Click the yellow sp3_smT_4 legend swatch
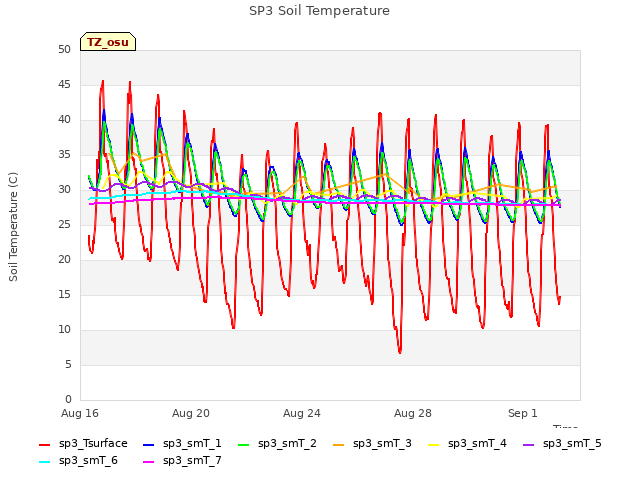640x480 pixels. (433, 444)
